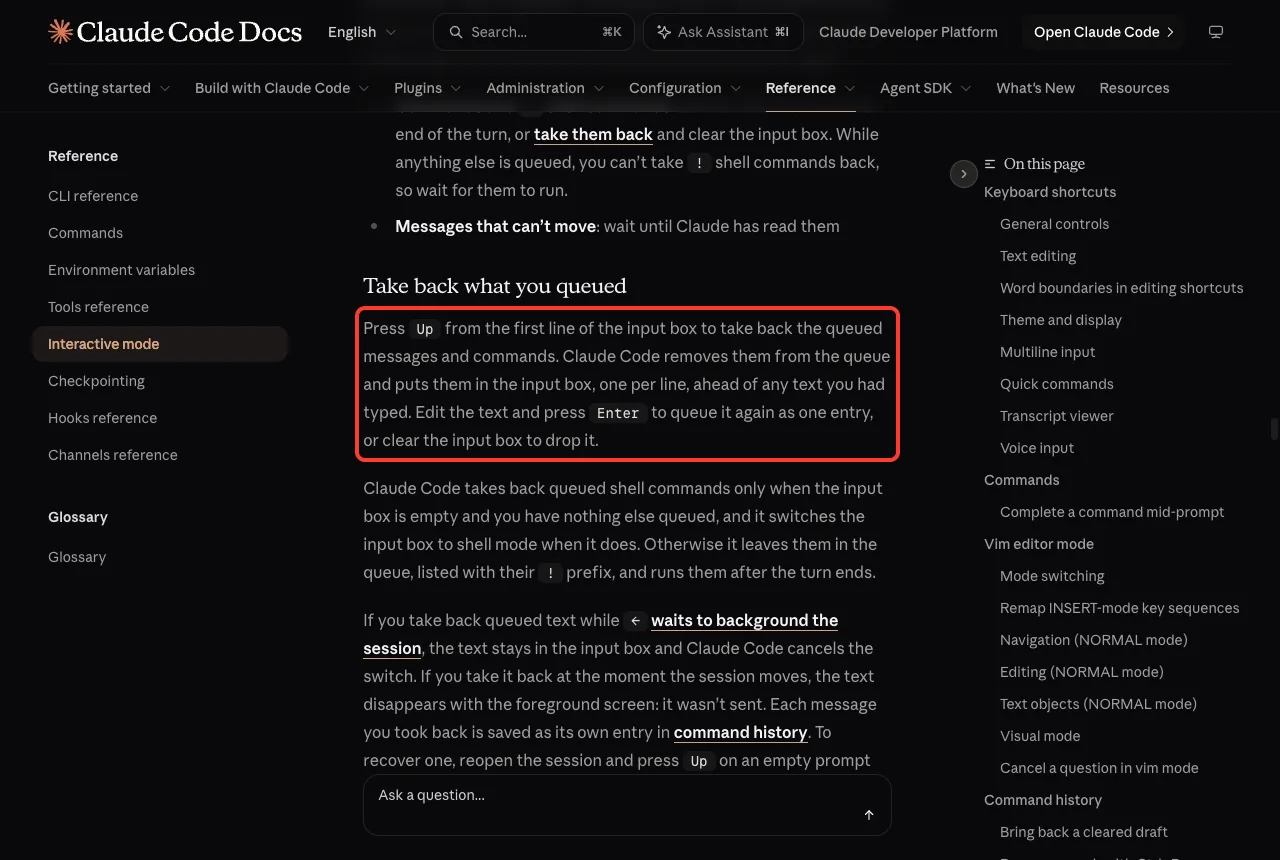The width and height of the screenshot is (1280, 860).
Task: Follow the 'take them back' link
Action: tap(593, 134)
